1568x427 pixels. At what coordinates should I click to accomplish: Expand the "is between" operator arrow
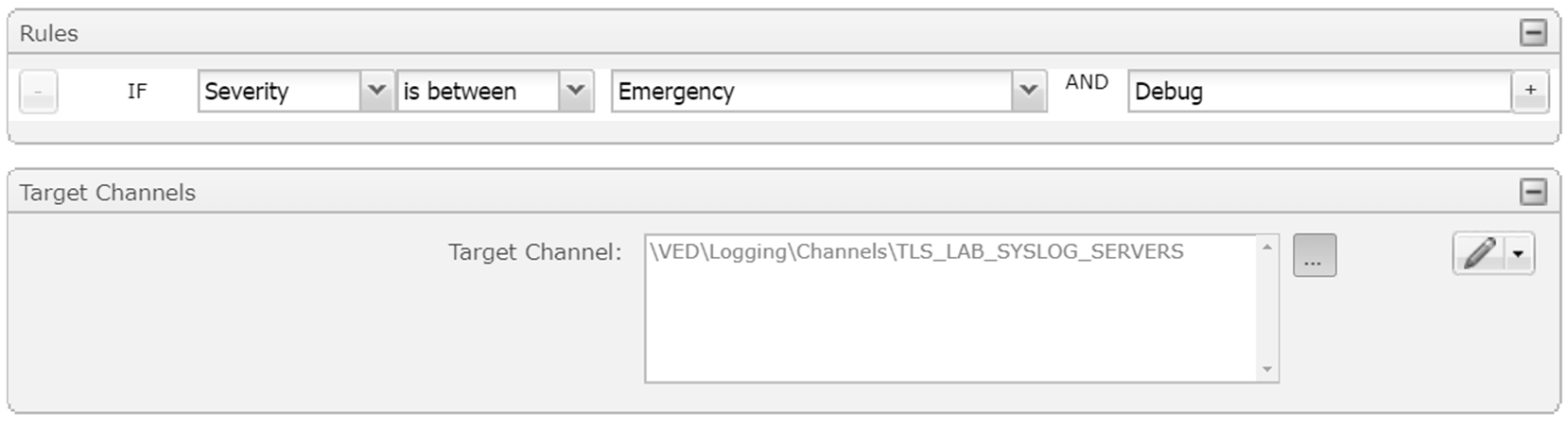point(575,92)
